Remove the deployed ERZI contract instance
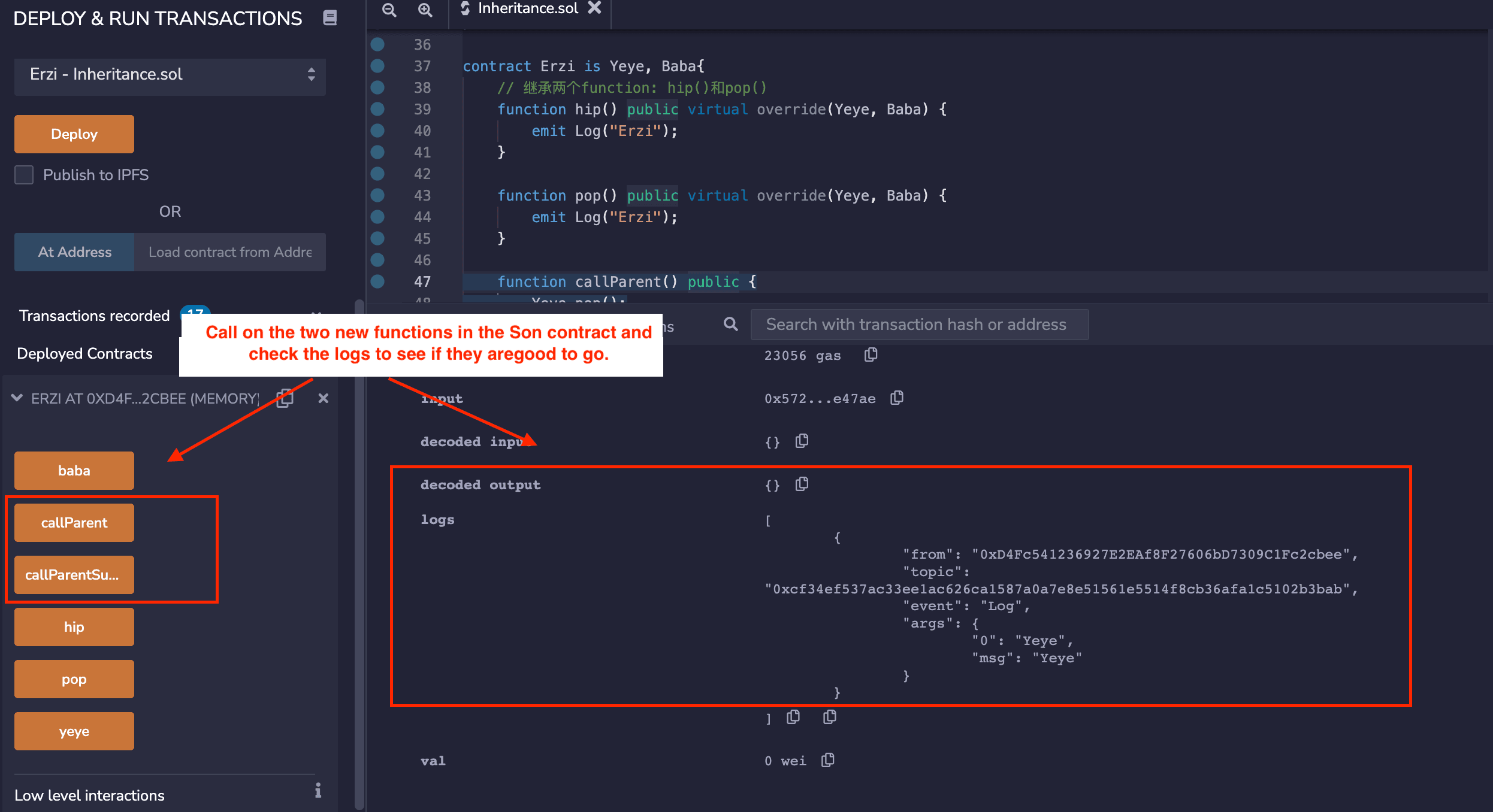This screenshot has width=1493, height=812. (x=323, y=398)
